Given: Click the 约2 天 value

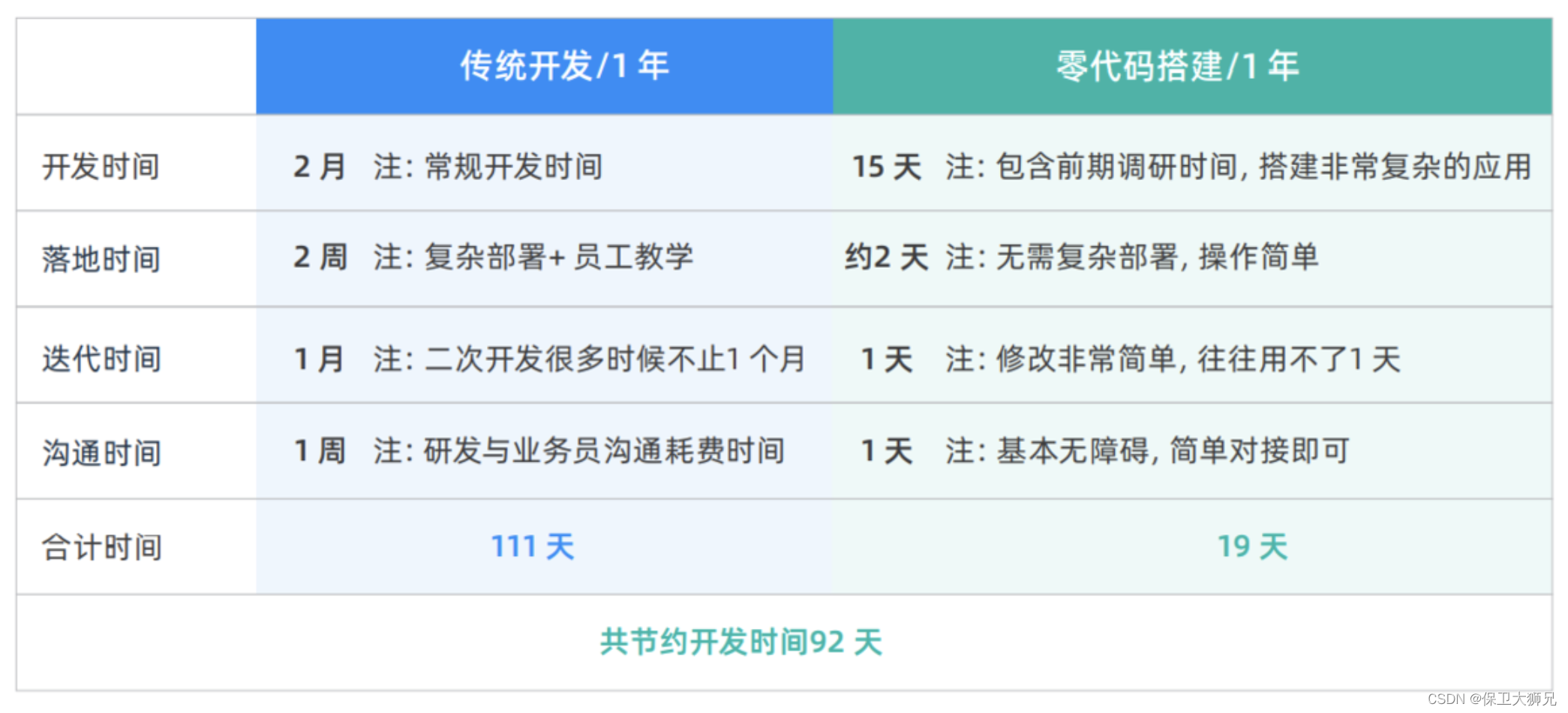Looking at the screenshot, I should [x=887, y=257].
